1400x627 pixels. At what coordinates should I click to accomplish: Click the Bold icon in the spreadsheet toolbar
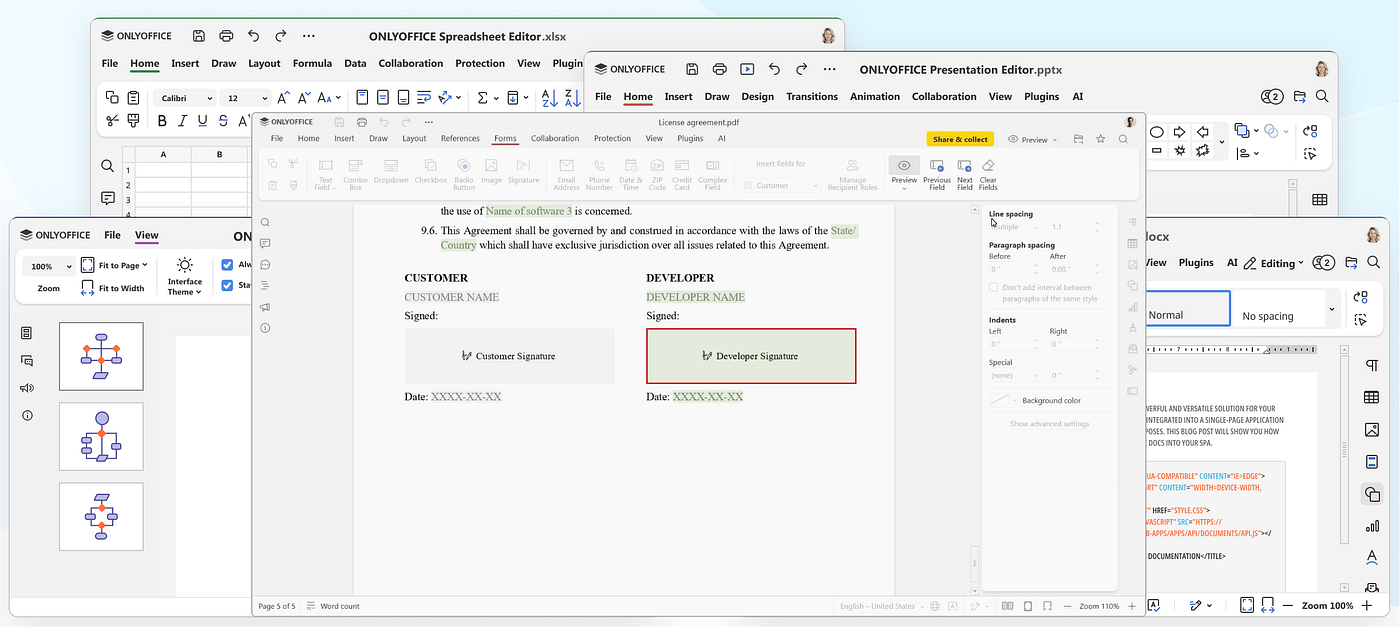[162, 121]
